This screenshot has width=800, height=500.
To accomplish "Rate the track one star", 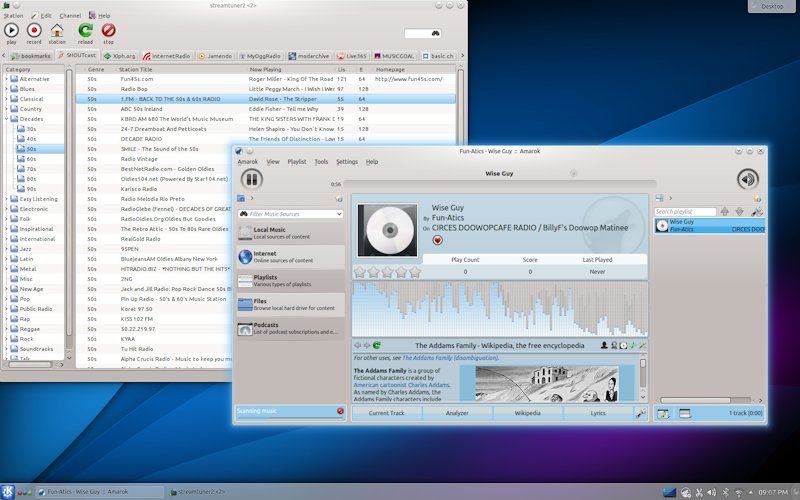I will click(x=360, y=272).
